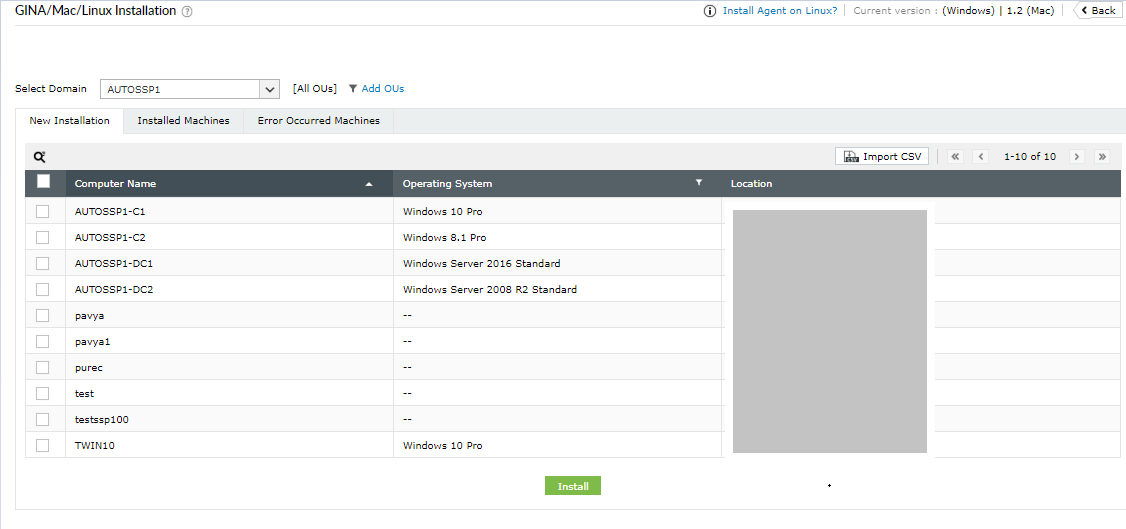Open Operating System column filter icon
1126x529 pixels.
click(x=699, y=182)
